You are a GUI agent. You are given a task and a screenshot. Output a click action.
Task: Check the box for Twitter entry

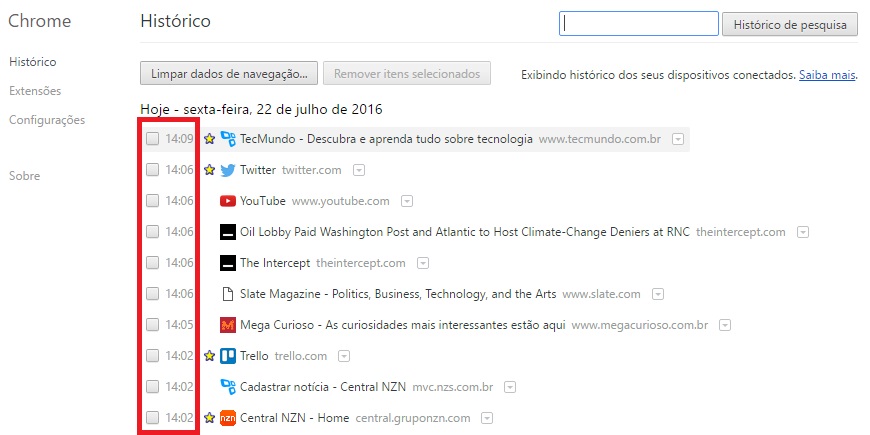click(x=152, y=170)
